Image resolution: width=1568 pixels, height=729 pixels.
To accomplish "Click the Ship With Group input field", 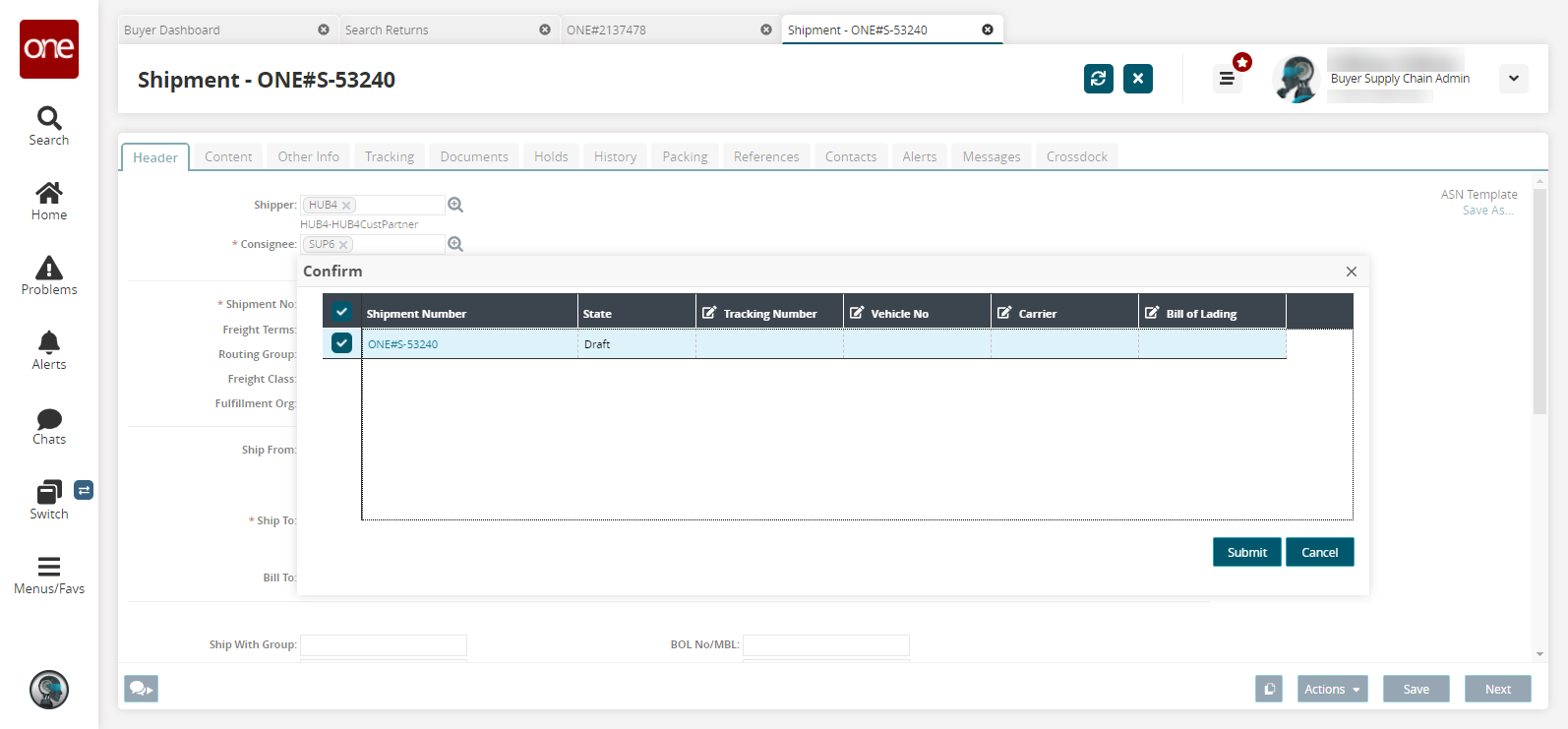I will tap(384, 644).
